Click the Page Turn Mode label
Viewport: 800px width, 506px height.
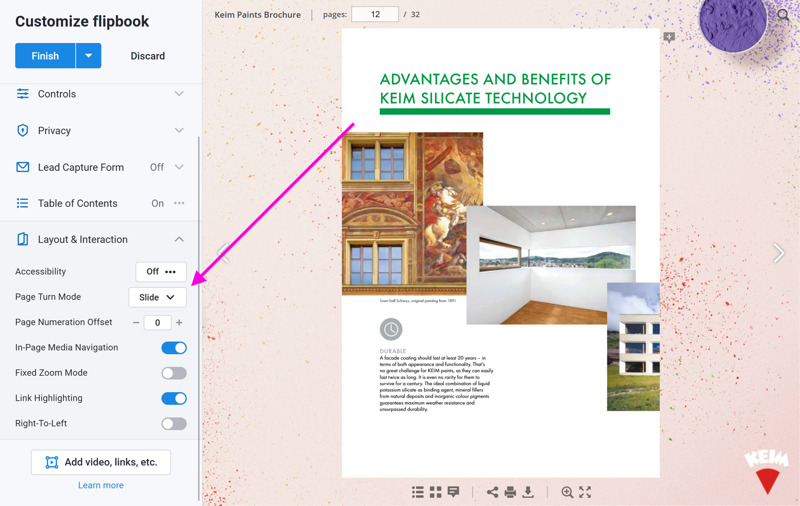point(48,297)
